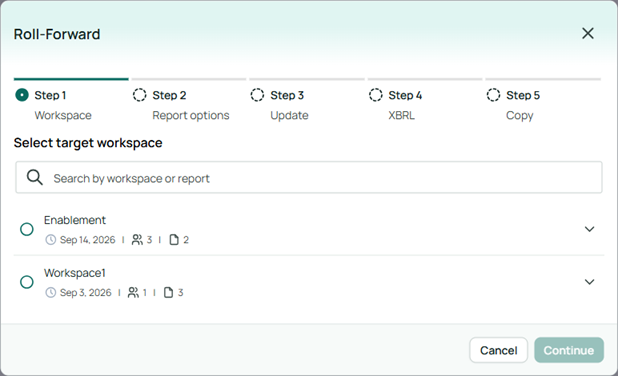
Task: Close the Roll-Forward dialog
Action: [588, 34]
